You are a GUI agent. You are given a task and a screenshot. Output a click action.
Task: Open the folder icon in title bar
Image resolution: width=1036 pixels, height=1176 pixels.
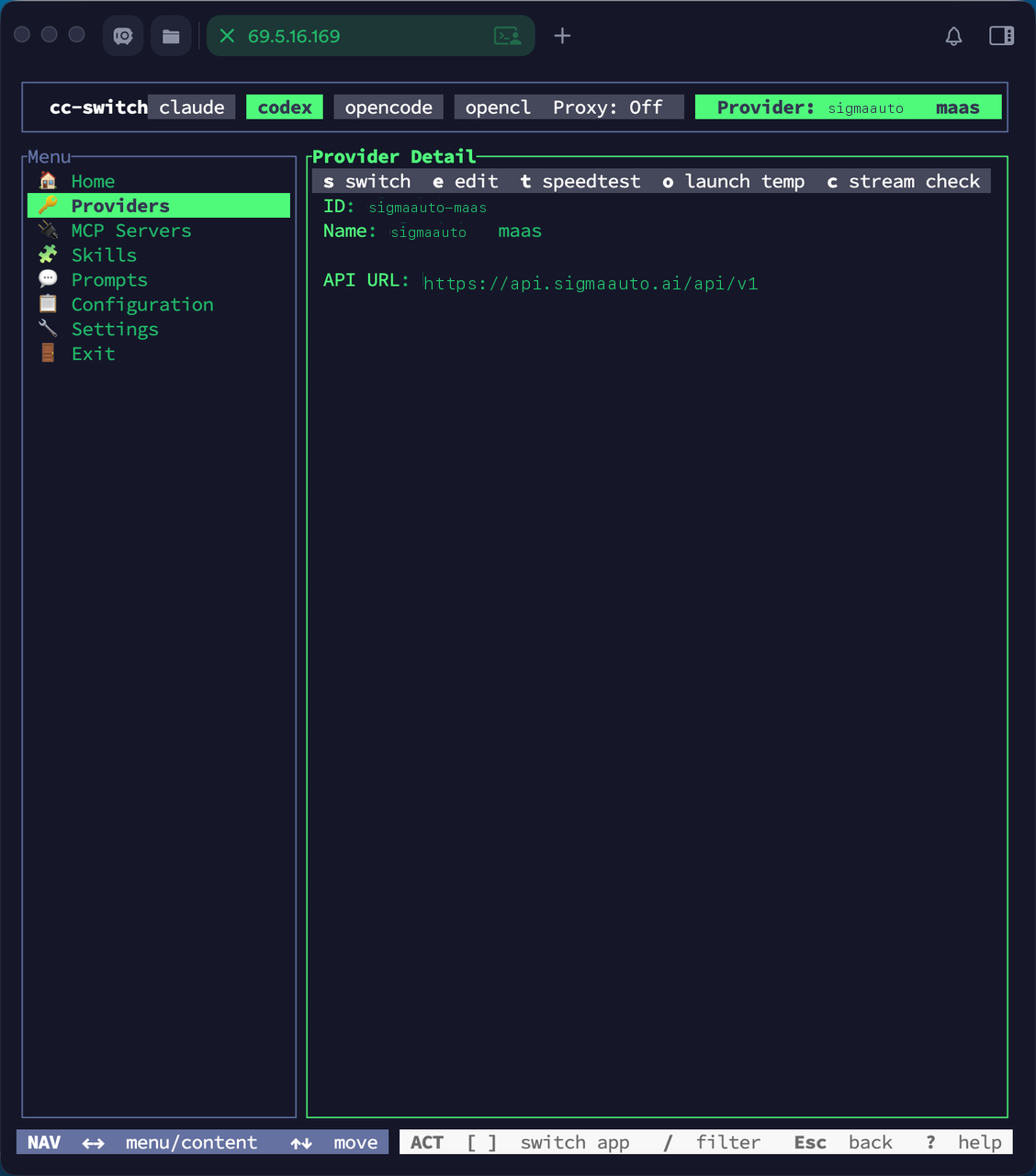pyautogui.click(x=171, y=36)
